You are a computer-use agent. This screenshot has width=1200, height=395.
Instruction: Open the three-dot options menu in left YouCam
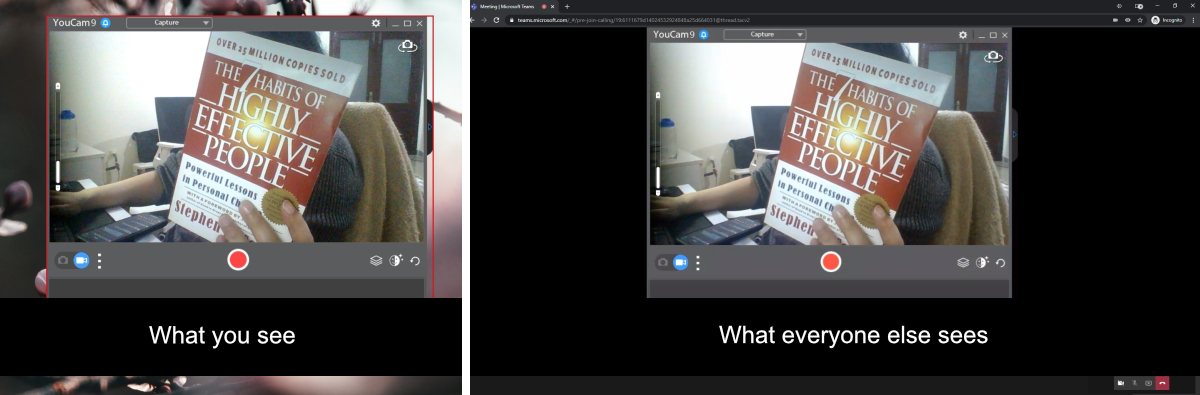coord(99,261)
